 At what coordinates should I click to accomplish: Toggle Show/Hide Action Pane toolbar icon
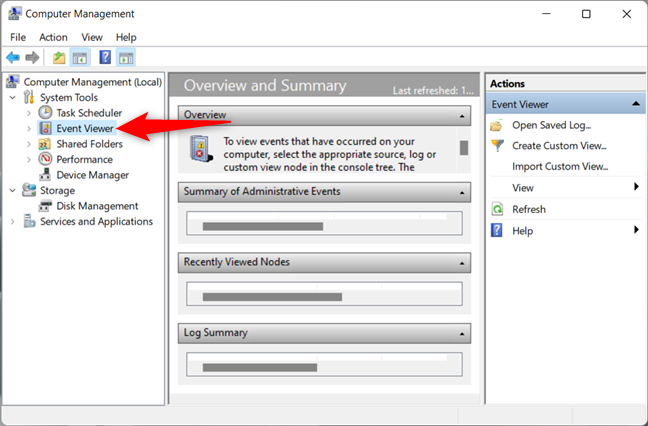[x=126, y=57]
